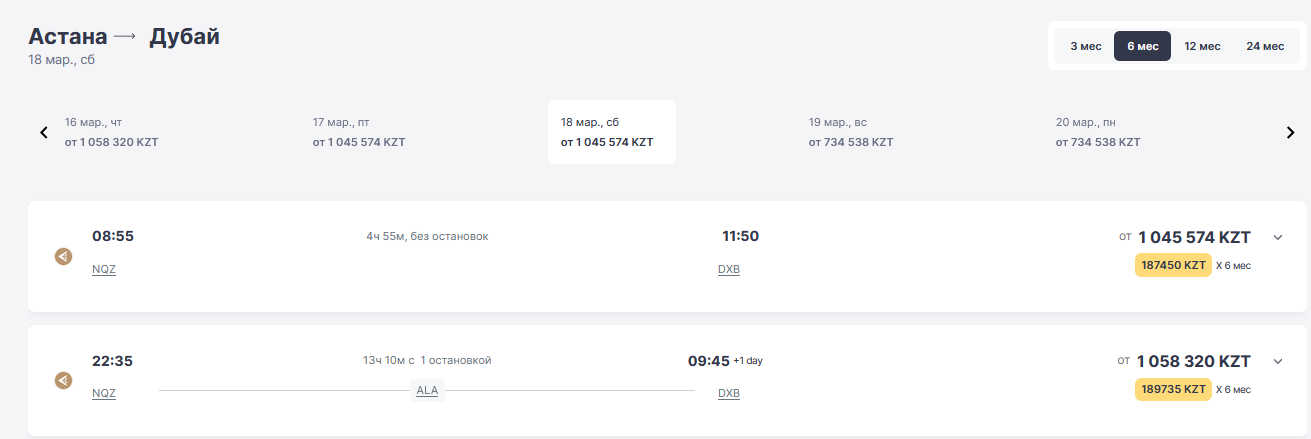Switch to 16 мар., чт date tab
This screenshot has height=439, width=1311.
click(x=112, y=132)
